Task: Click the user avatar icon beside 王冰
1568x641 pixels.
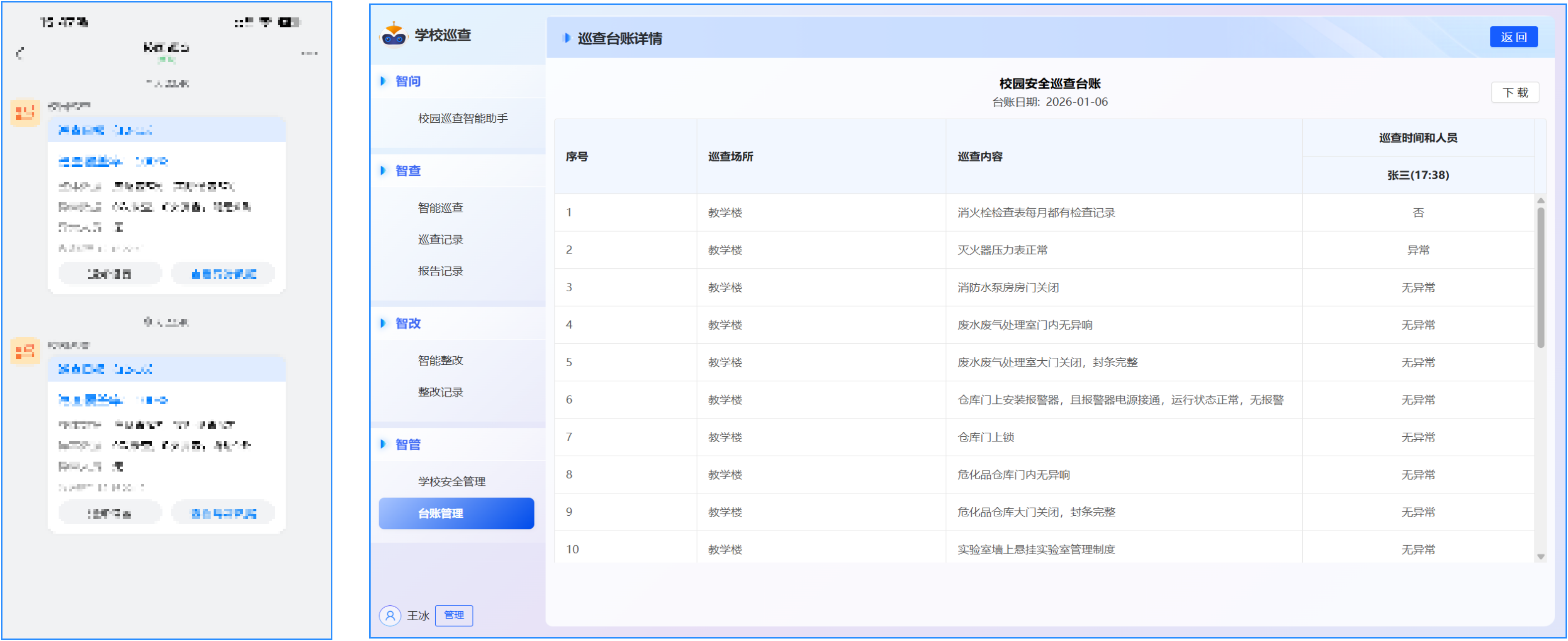Action: (390, 616)
